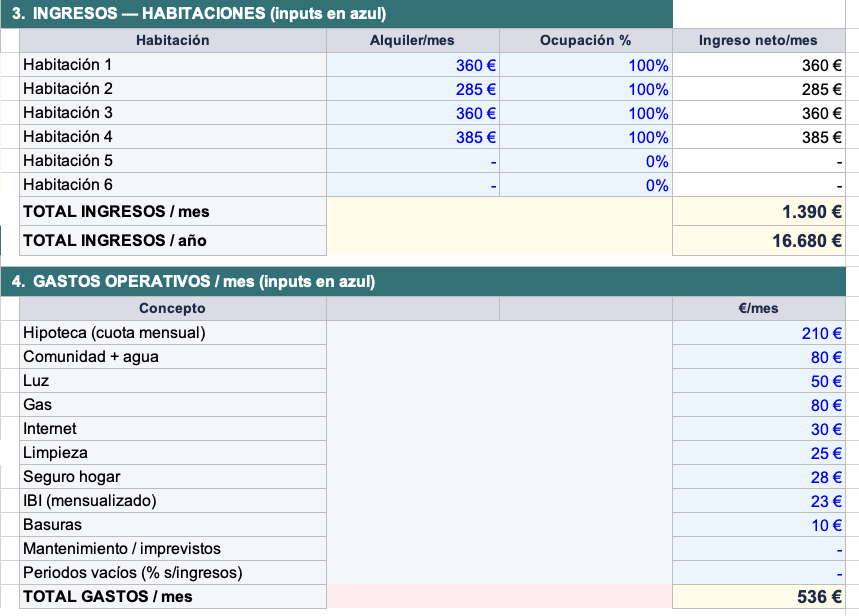Click Habitación 5 net income cell
The height and width of the screenshot is (616, 859).
[x=759, y=161]
